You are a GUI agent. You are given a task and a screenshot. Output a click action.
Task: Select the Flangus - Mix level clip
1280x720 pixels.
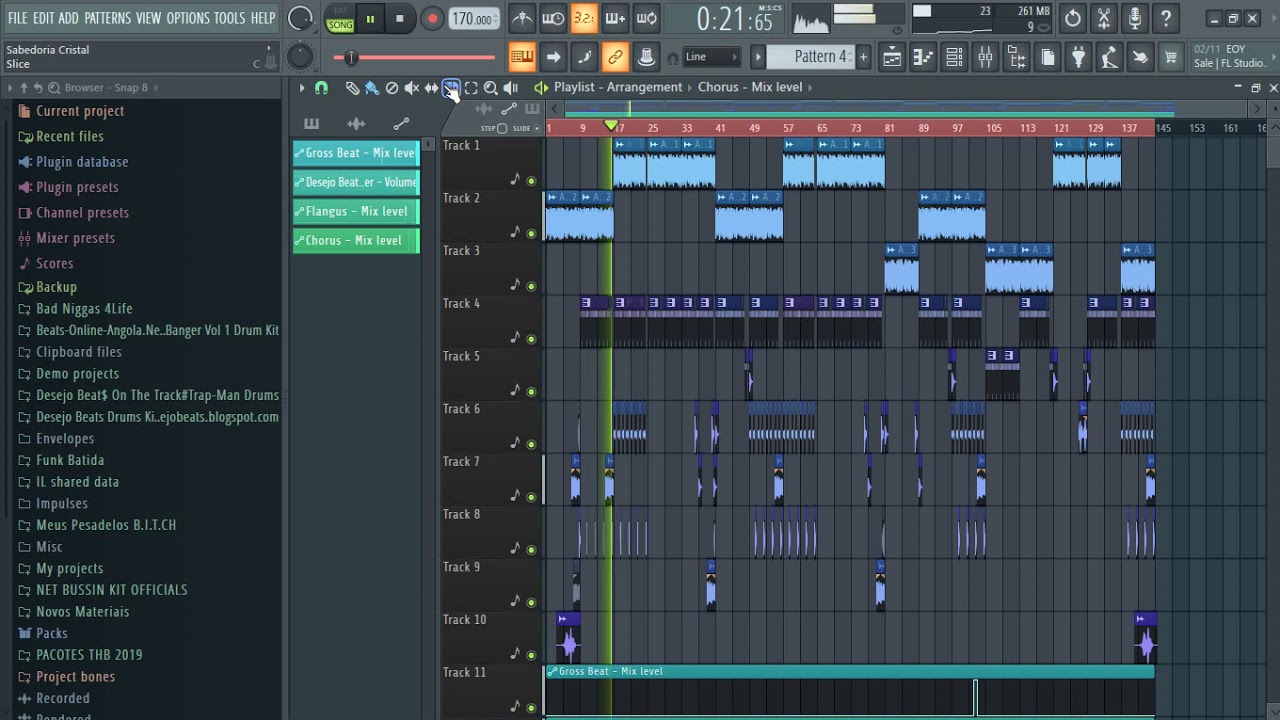356,211
